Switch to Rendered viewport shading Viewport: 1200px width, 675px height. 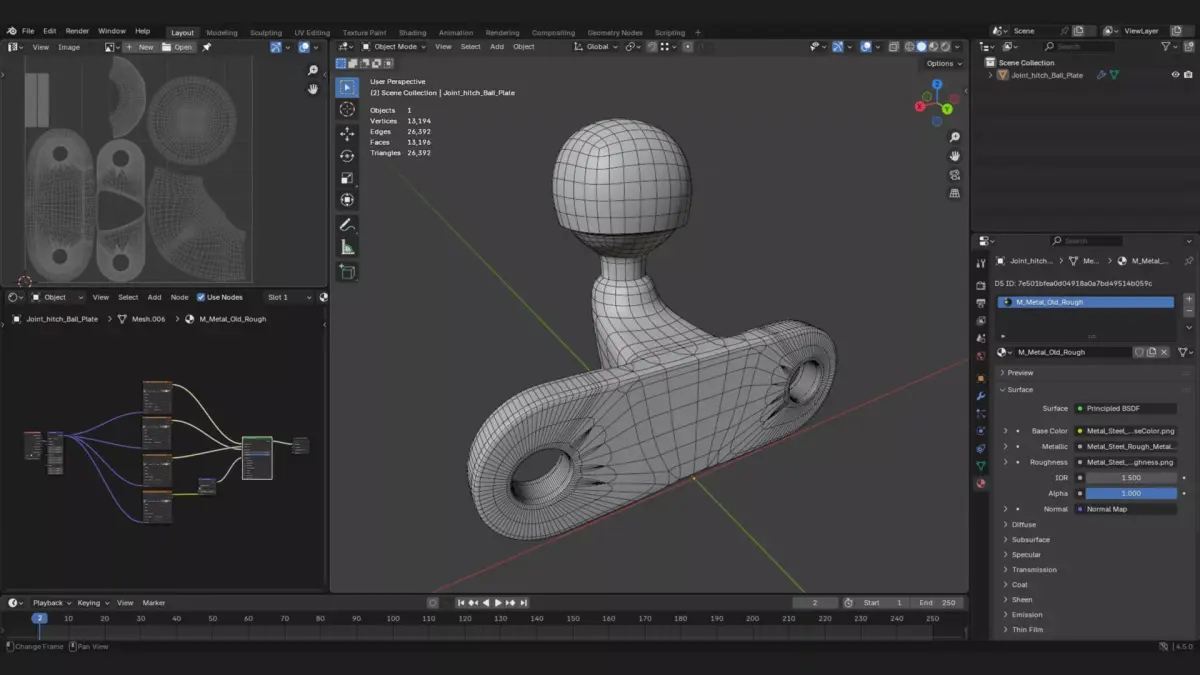click(x=945, y=47)
